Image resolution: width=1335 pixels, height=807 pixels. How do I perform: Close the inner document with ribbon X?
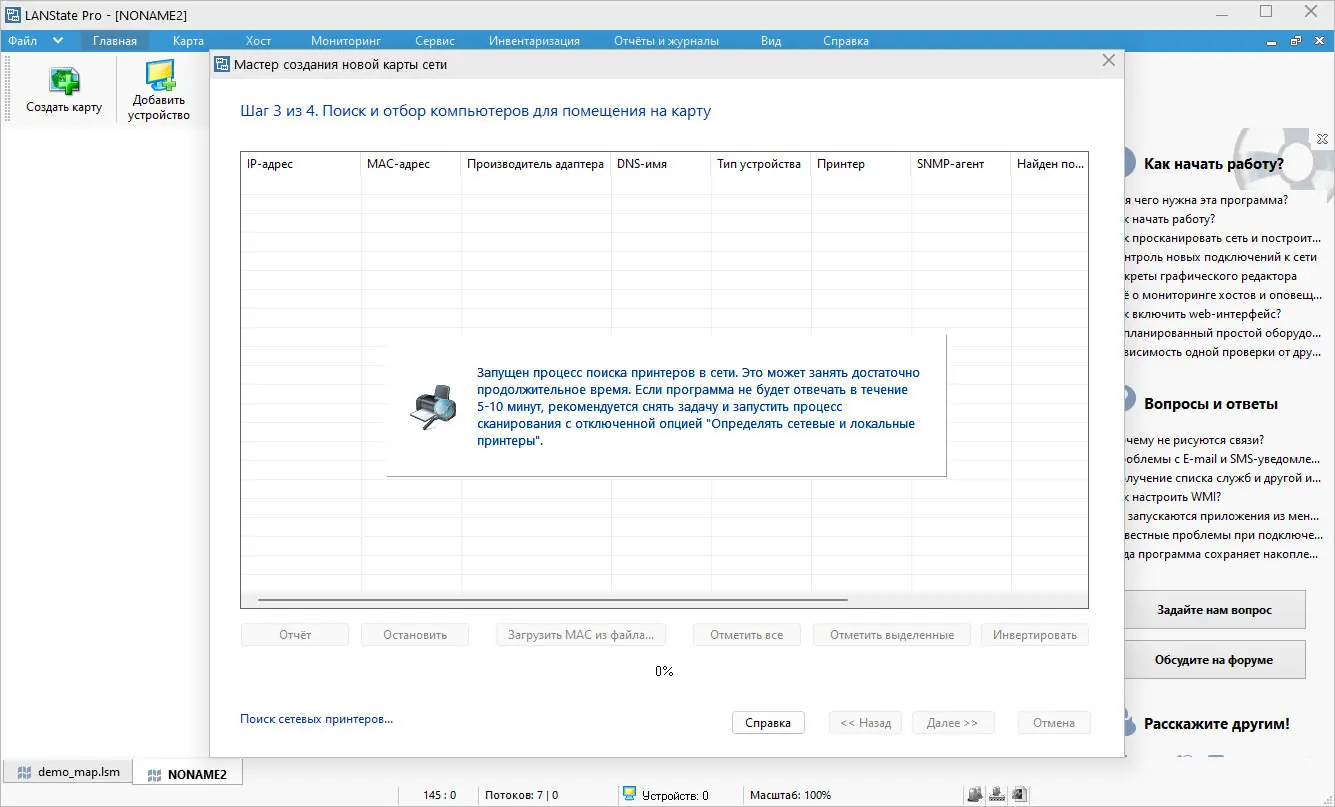pos(1320,41)
